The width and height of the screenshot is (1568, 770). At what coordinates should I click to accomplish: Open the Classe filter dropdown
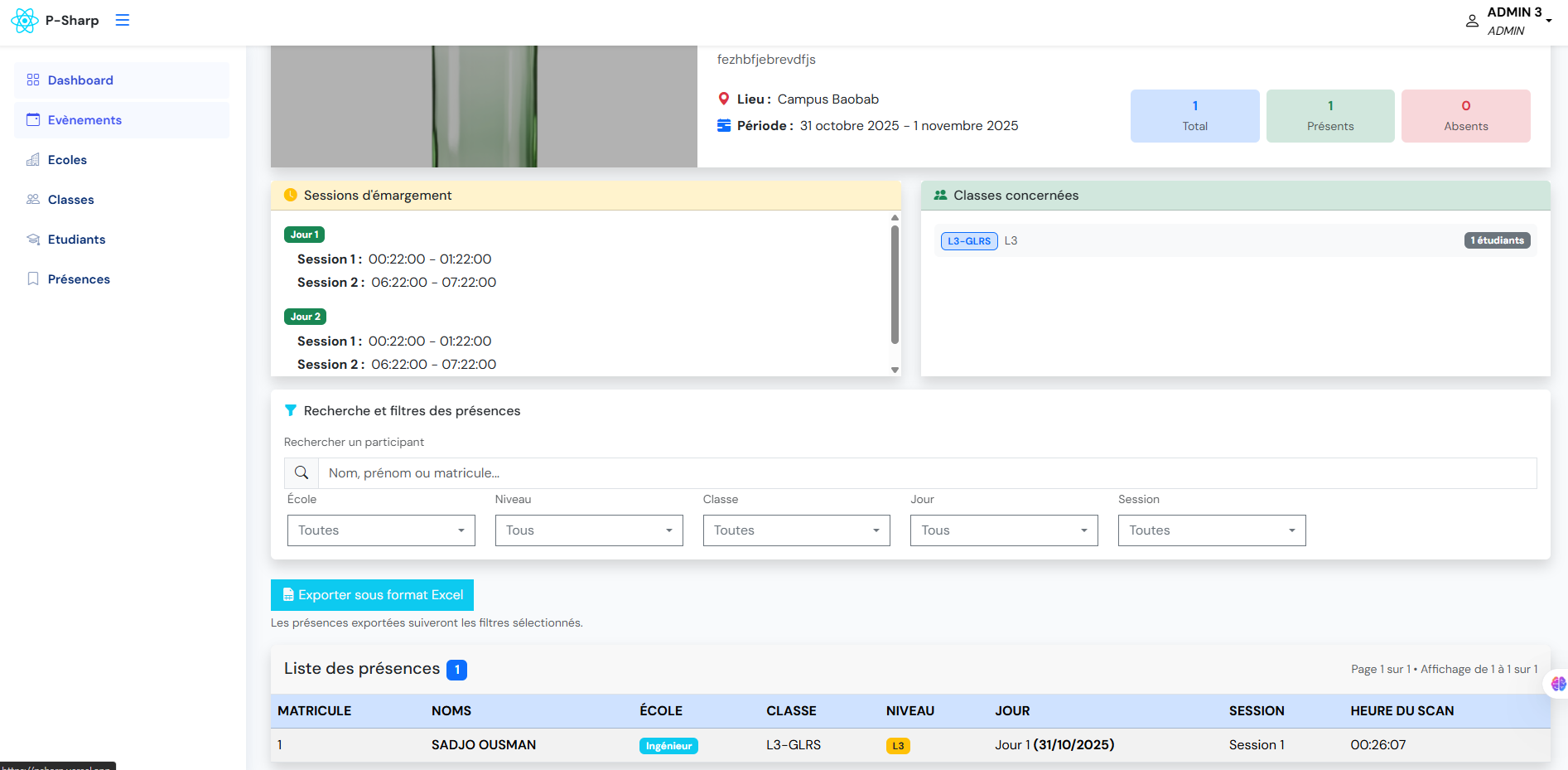797,530
